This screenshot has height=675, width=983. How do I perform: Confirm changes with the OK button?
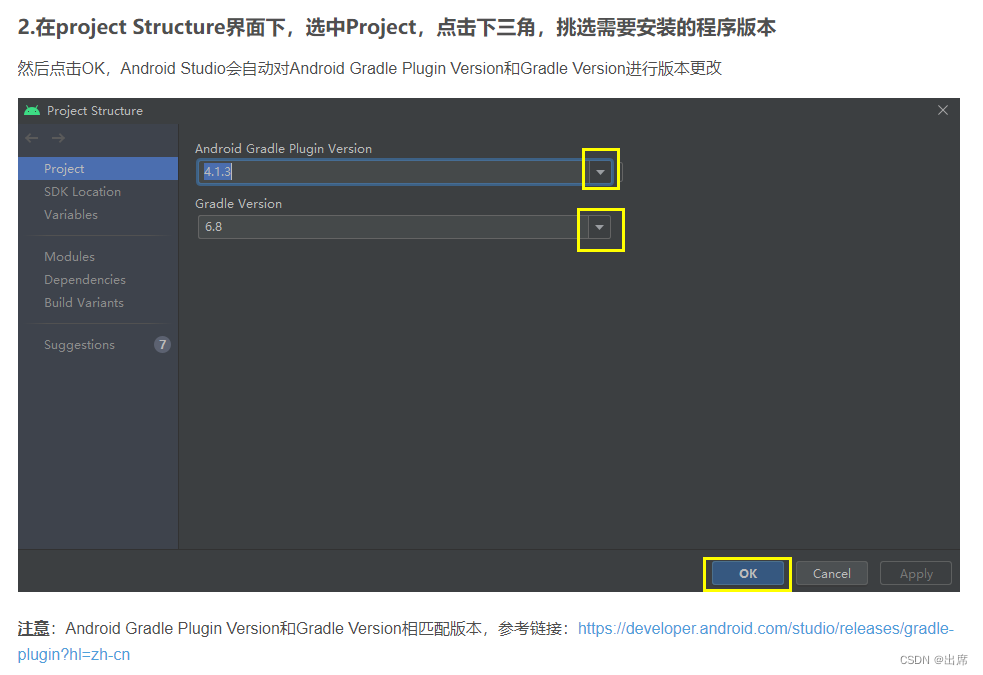(746, 573)
